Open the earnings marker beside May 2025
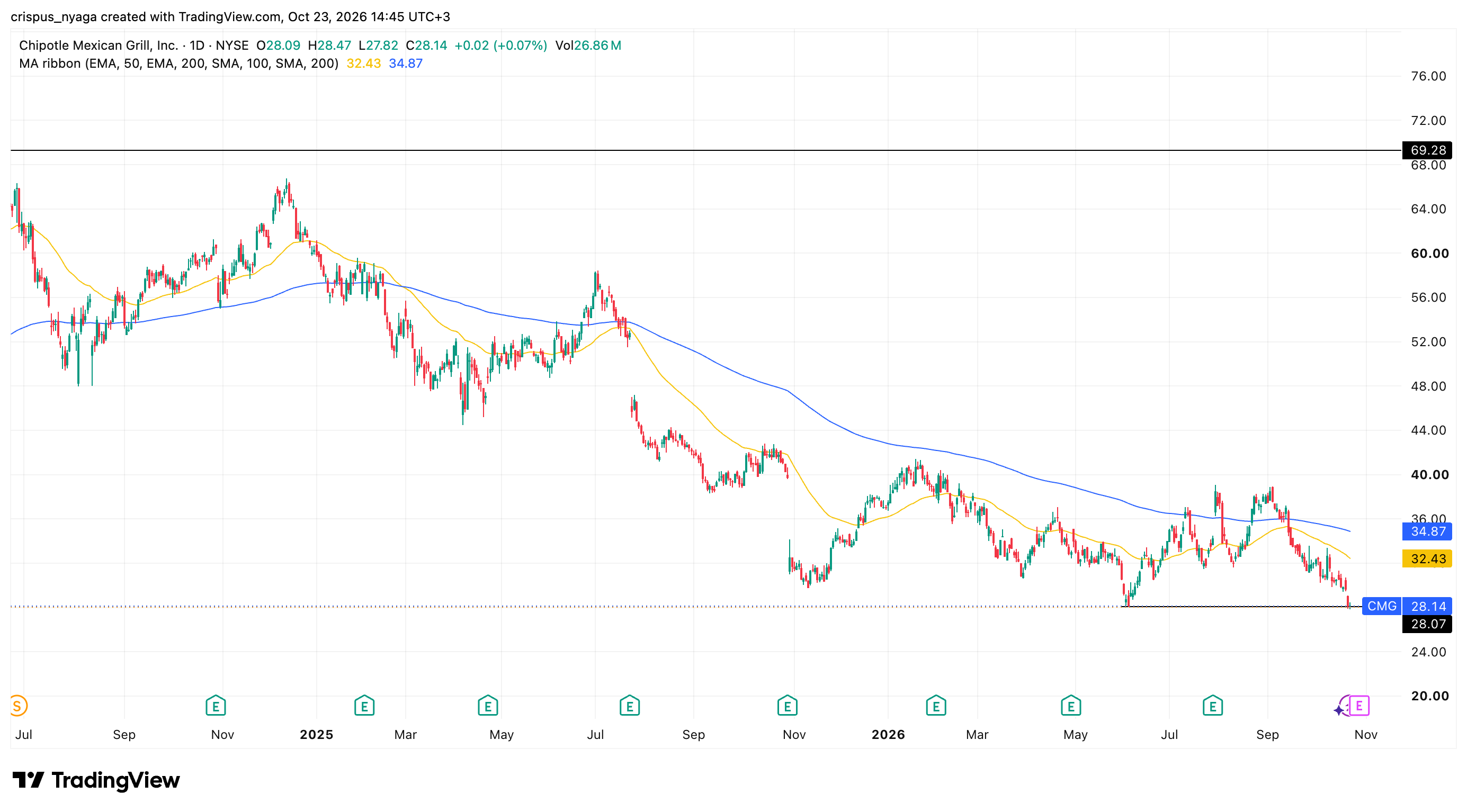This screenshot has width=1467, height=812. 487,706
